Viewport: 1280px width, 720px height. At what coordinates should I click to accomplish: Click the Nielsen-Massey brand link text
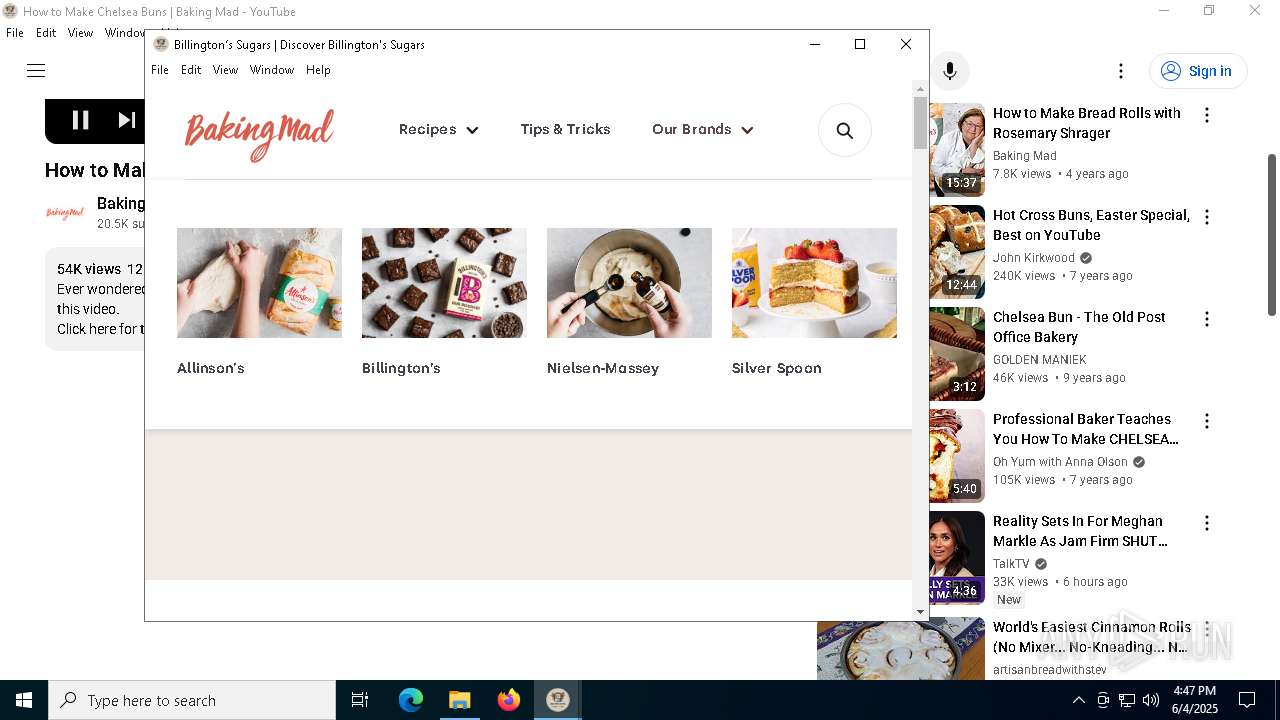coord(603,368)
